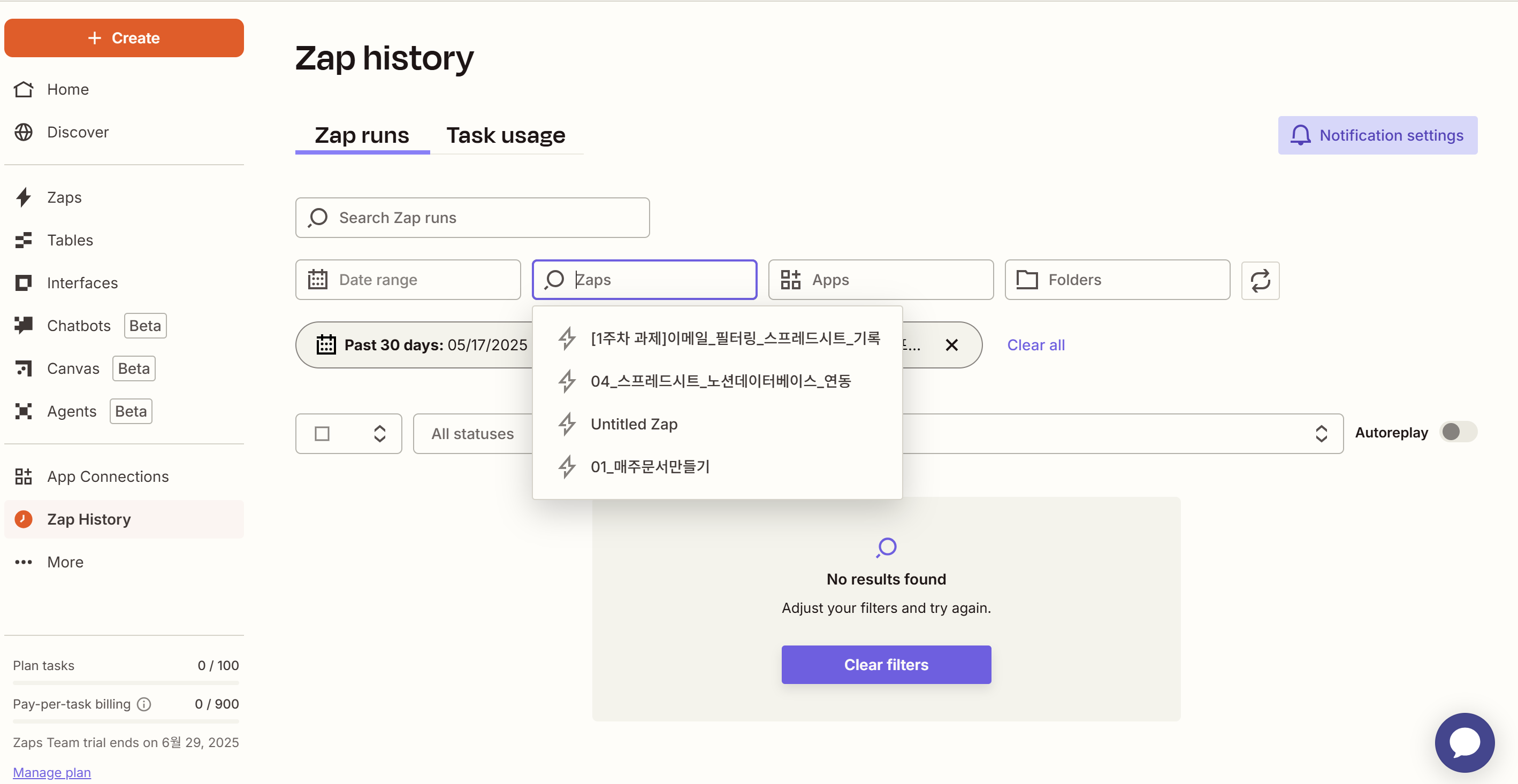This screenshot has width=1518, height=784.
Task: Select the [1주차 과제]이메일_필터링 zap option
Action: (717, 339)
